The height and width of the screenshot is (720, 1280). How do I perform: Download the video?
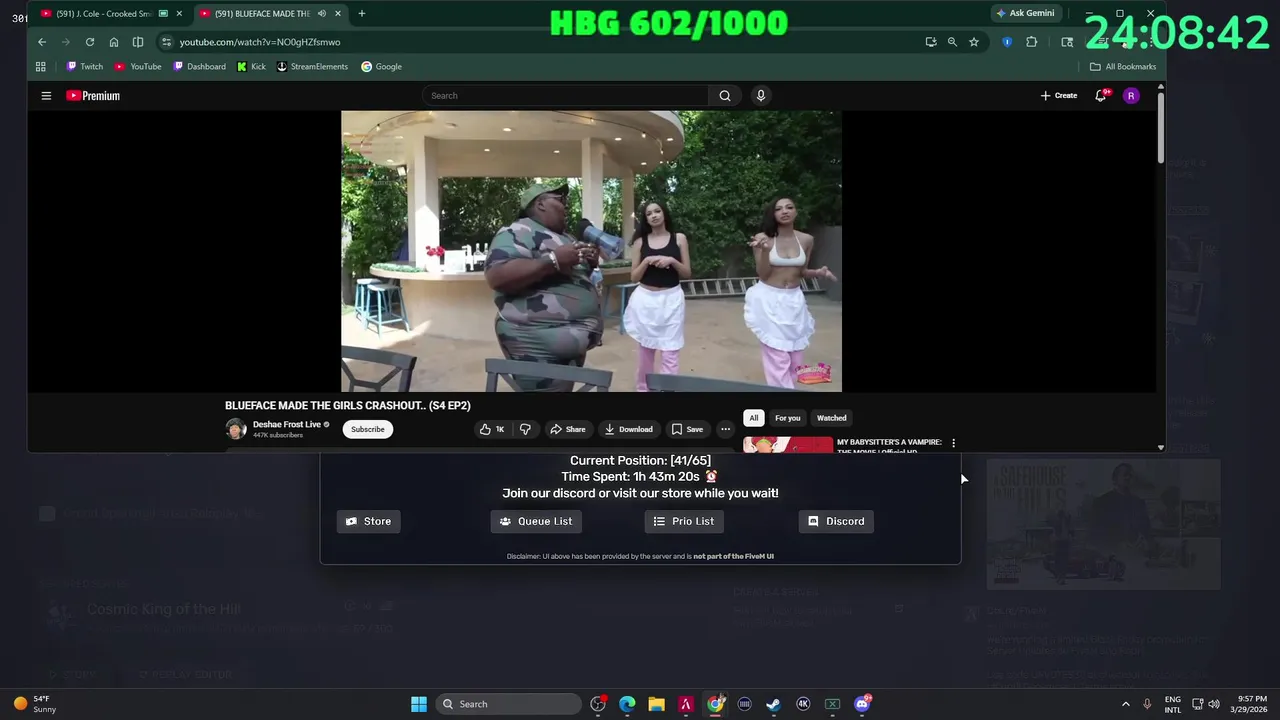(x=629, y=429)
